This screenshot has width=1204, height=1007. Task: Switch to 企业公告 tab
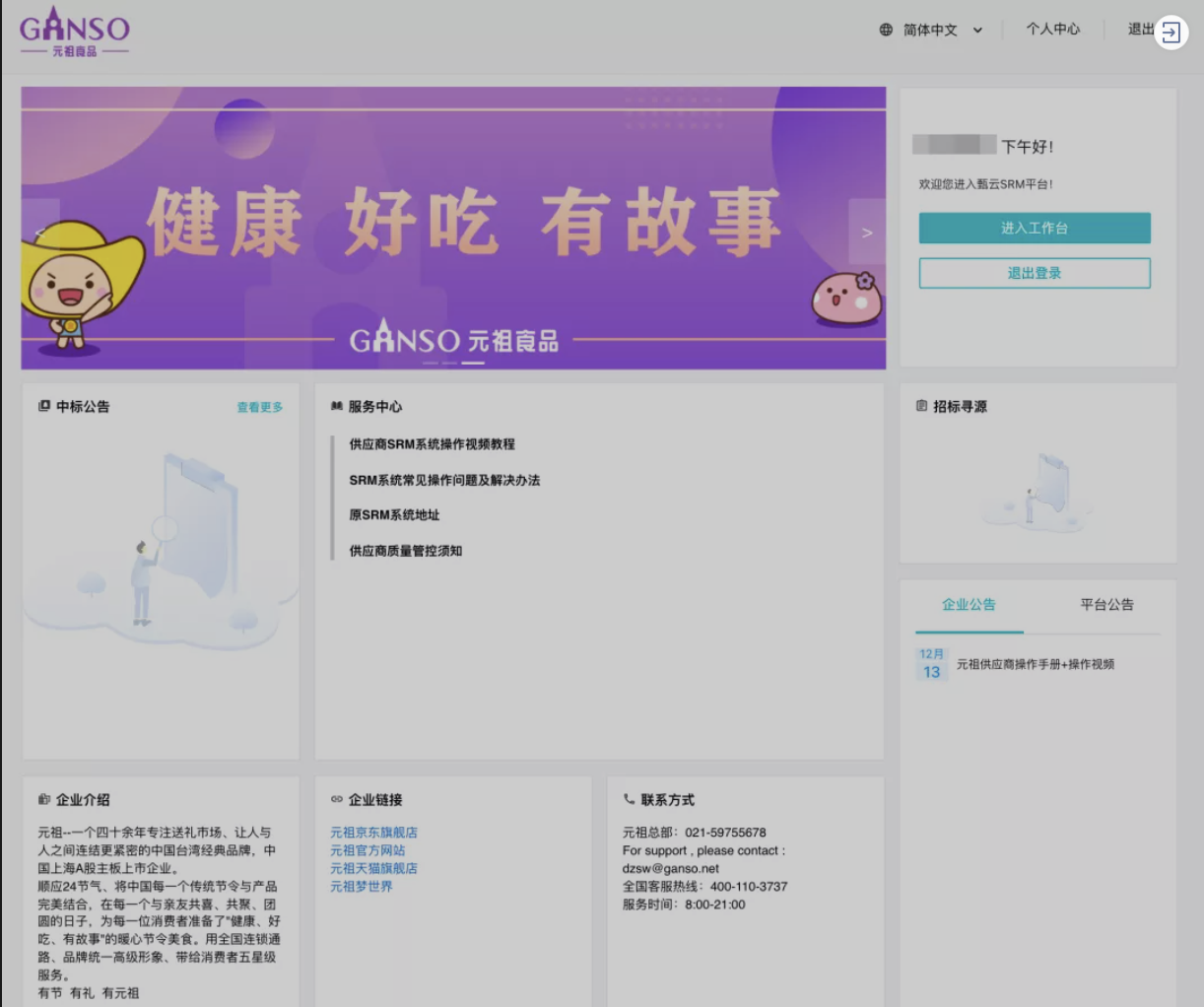pyautogui.click(x=969, y=605)
